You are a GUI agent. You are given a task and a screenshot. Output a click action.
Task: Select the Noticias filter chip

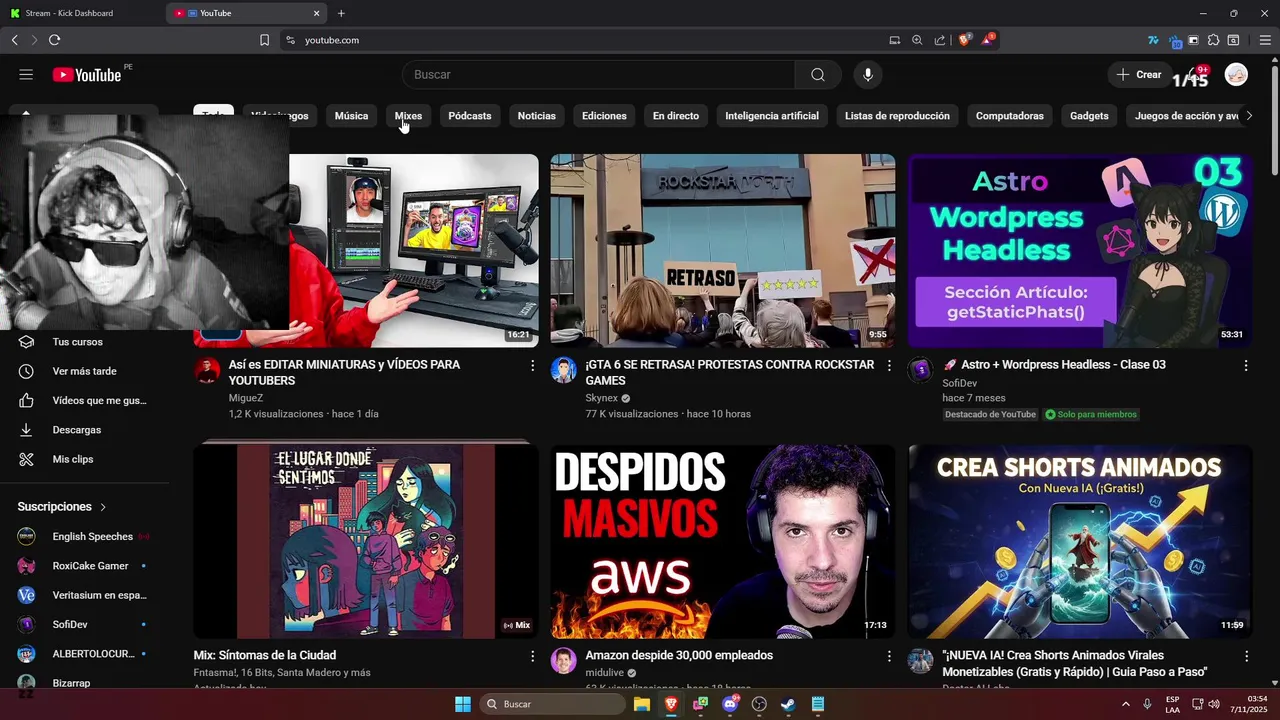[x=536, y=116]
